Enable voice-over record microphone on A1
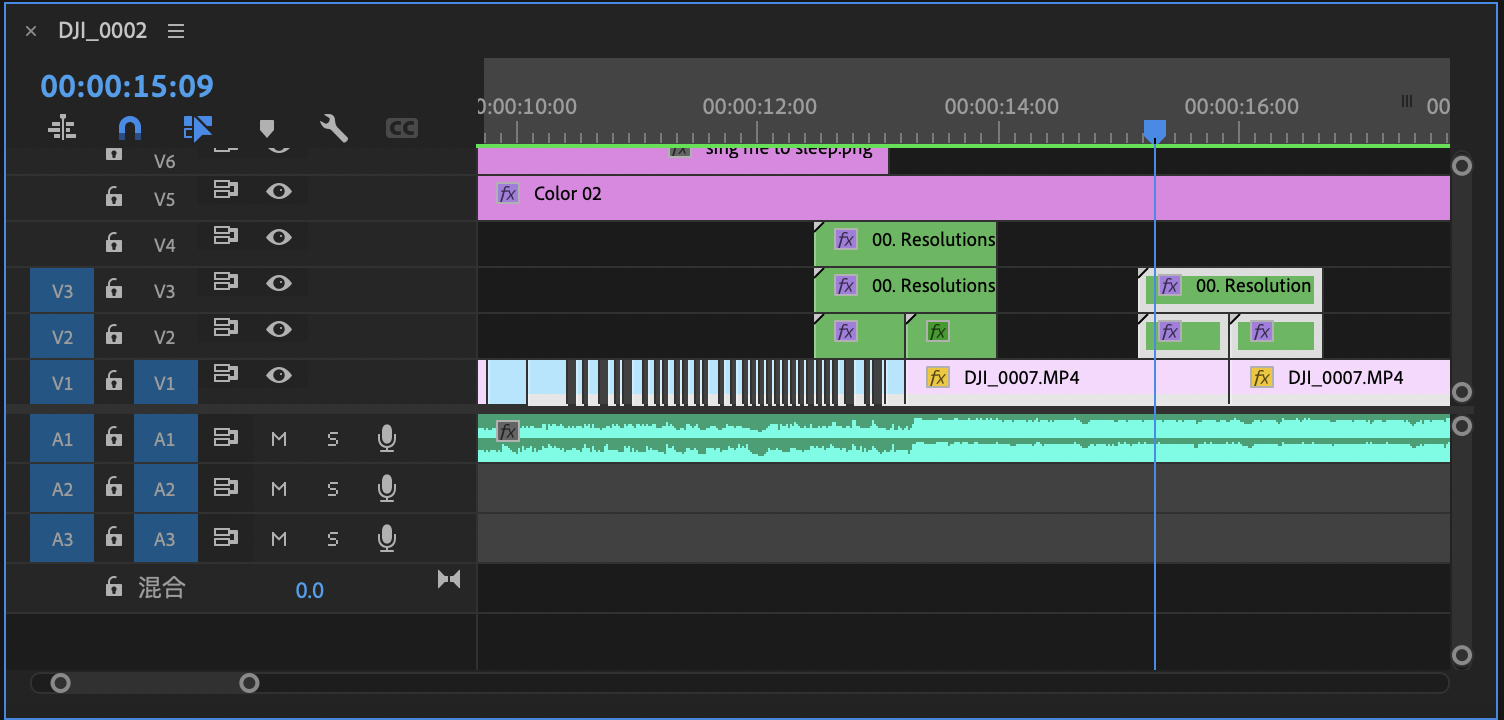The image size is (1504, 720). click(387, 438)
